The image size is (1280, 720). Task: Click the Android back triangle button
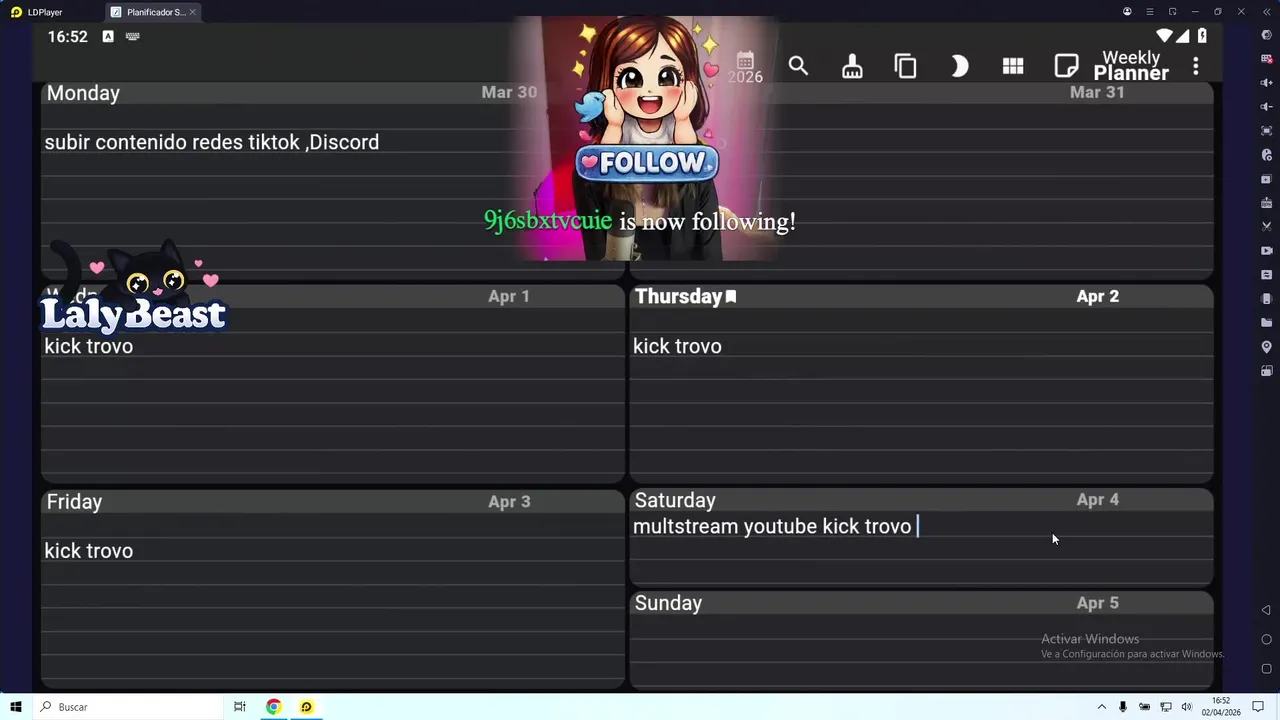click(1266, 610)
